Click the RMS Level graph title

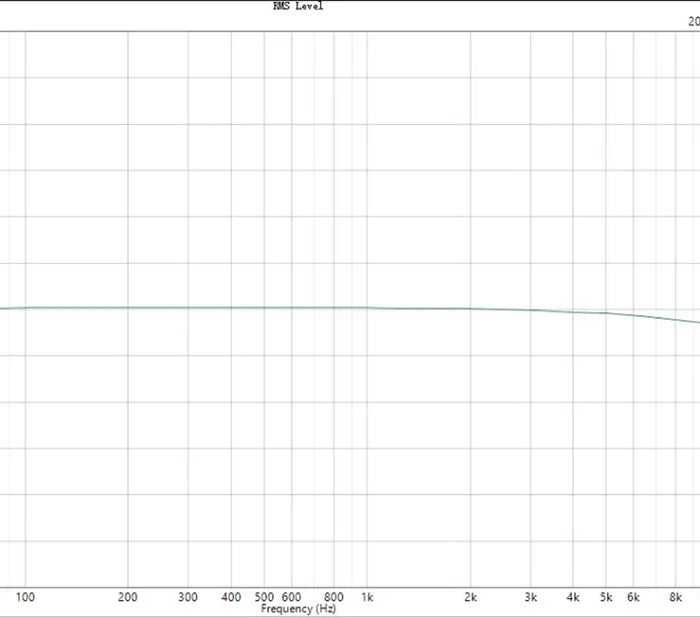(x=298, y=6)
